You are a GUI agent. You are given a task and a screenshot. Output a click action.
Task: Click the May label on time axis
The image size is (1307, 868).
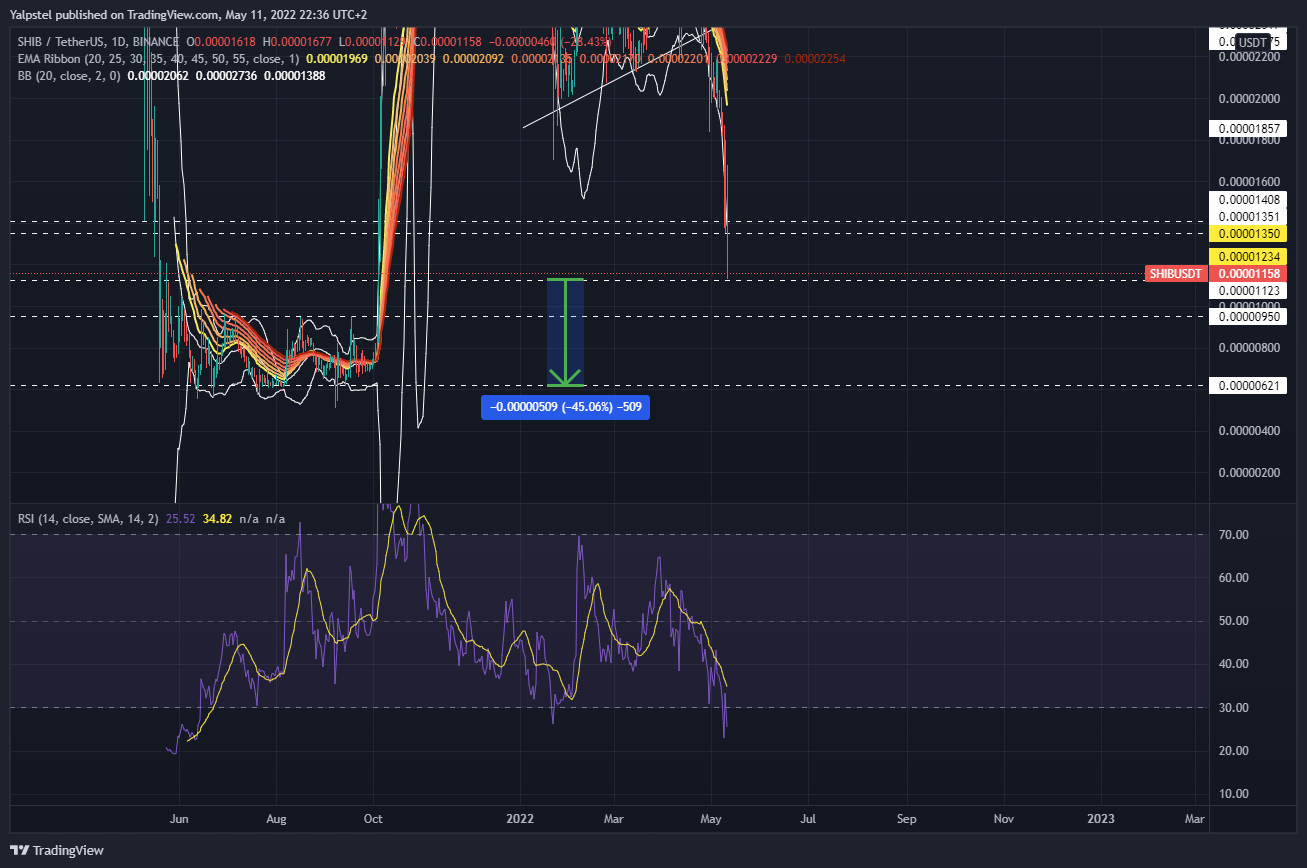711,818
